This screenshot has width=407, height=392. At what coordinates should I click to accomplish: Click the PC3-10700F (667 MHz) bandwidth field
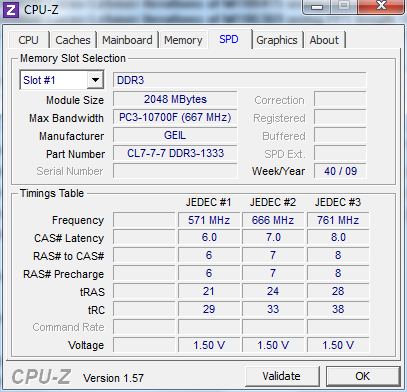(x=175, y=117)
